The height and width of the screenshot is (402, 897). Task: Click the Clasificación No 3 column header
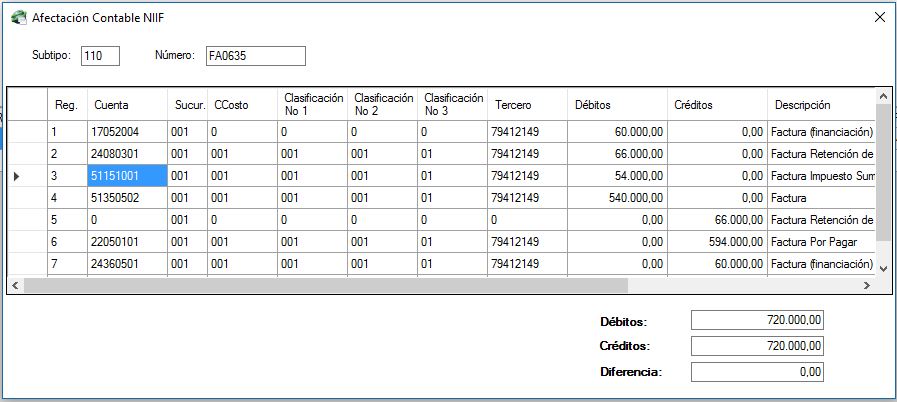[x=453, y=105]
